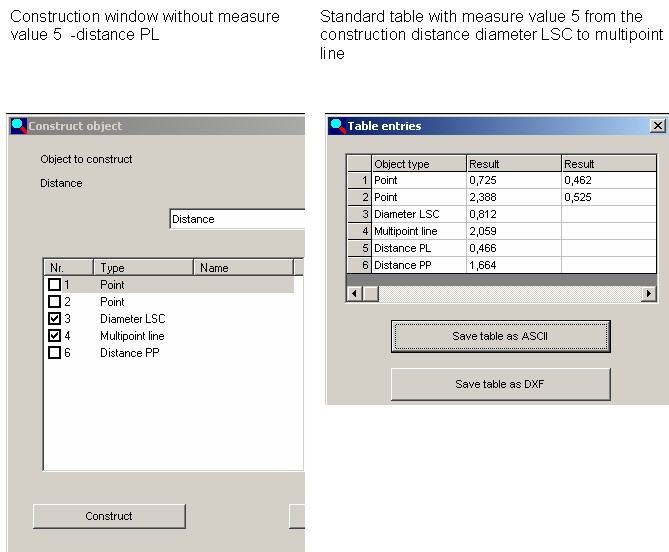
Task: Select Distance PP in the construct list
Action: coord(130,353)
